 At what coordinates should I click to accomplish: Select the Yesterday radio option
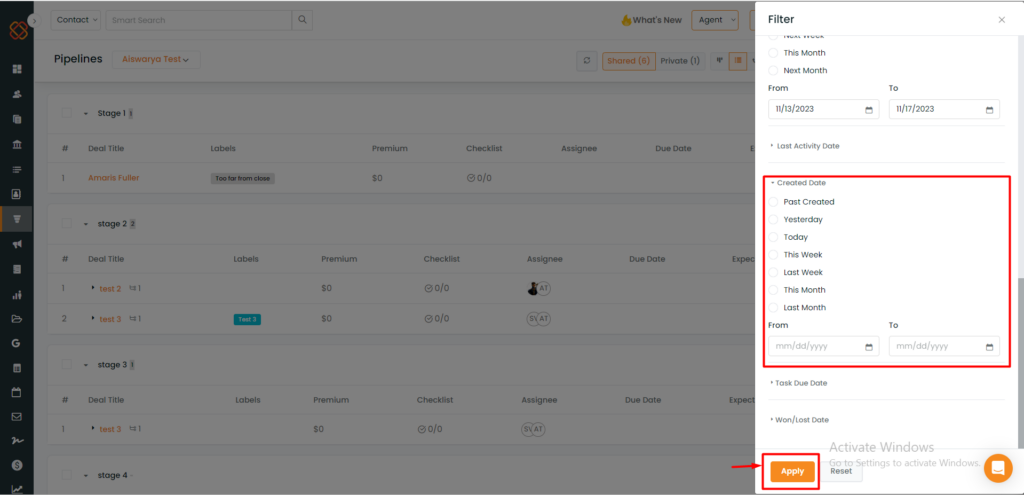click(774, 219)
